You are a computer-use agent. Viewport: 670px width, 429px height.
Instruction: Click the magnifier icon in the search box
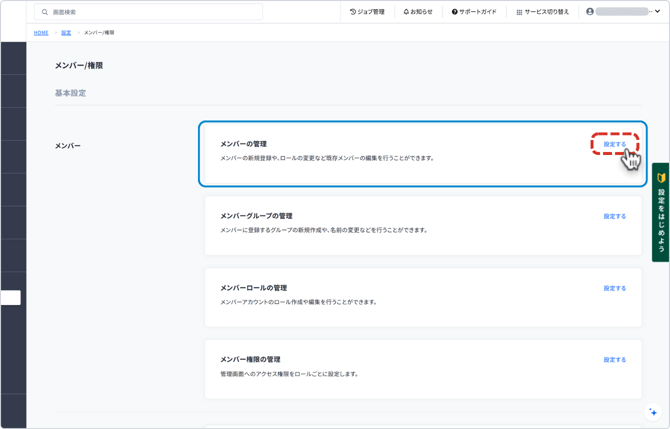(45, 12)
